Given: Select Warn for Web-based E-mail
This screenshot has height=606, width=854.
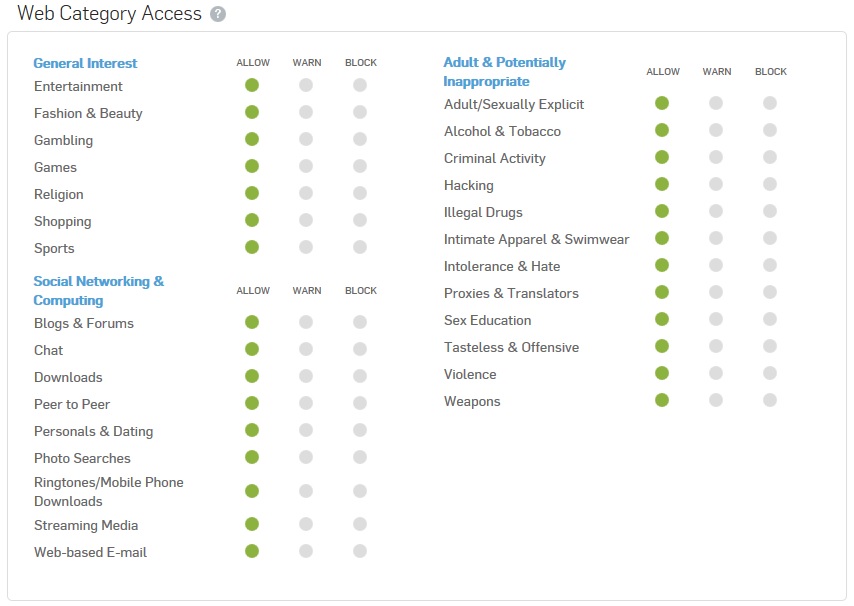Looking at the screenshot, I should (x=306, y=552).
